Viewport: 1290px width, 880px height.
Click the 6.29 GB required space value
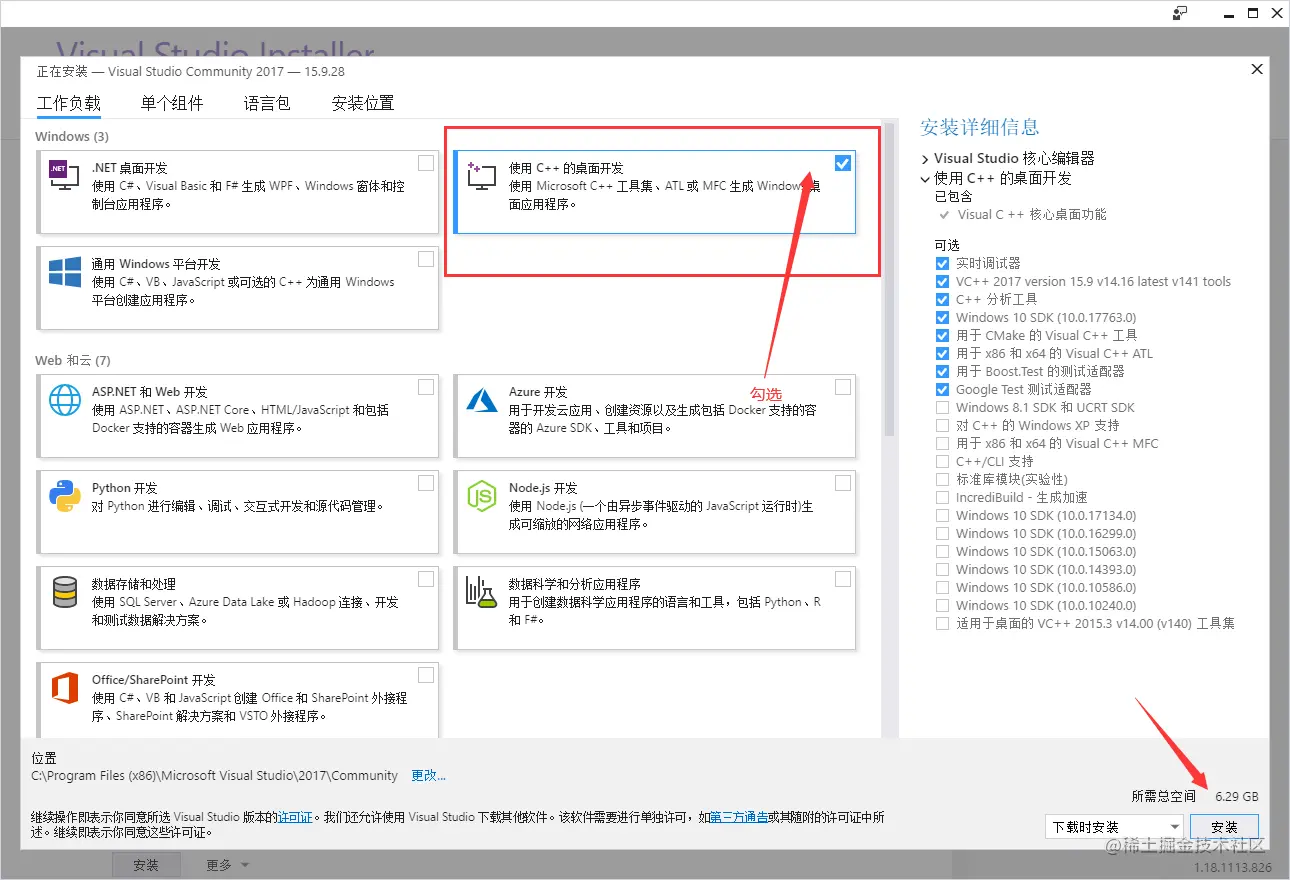click(x=1237, y=796)
